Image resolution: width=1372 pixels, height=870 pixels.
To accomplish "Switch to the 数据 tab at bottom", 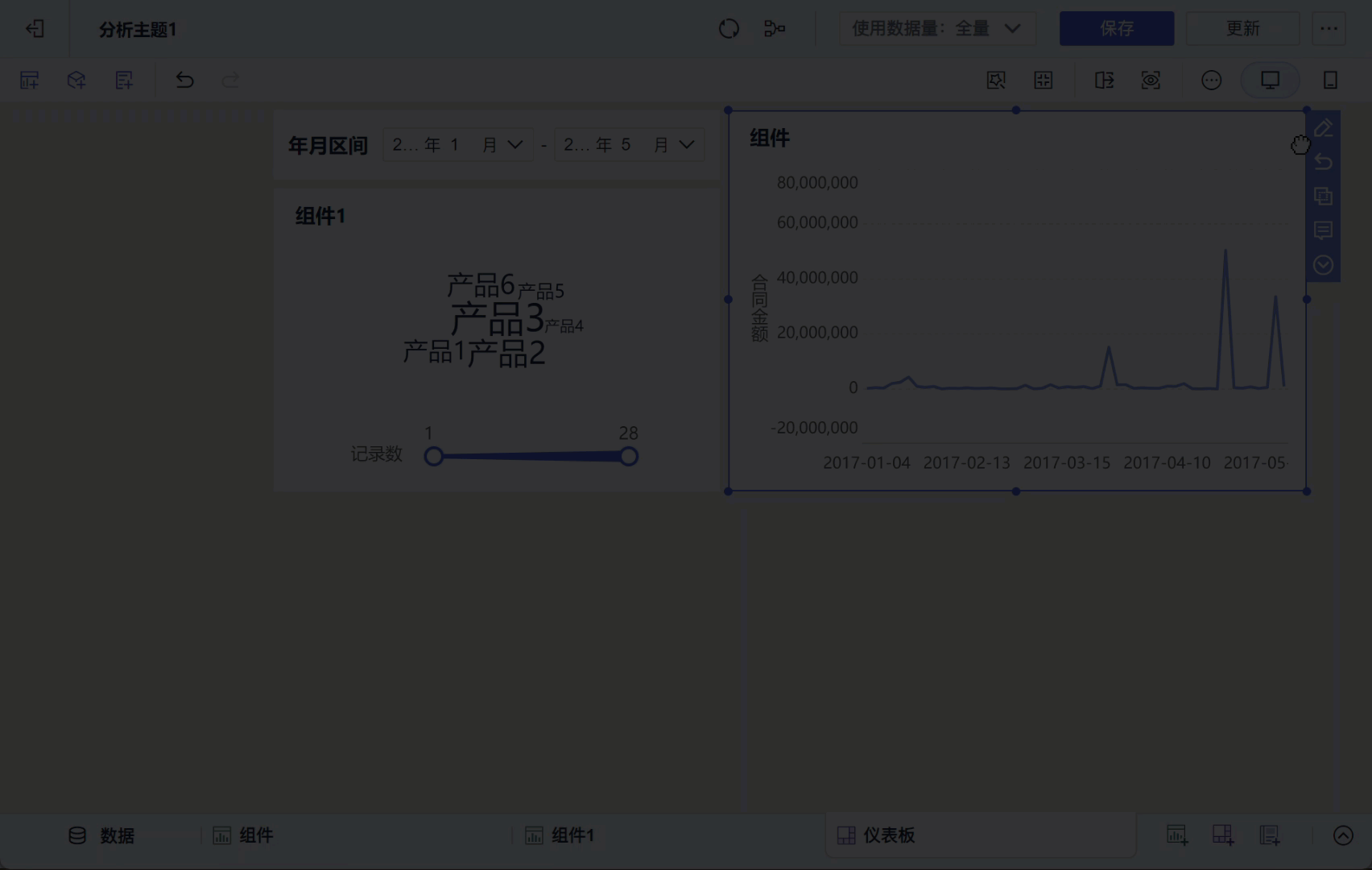I will click(103, 835).
